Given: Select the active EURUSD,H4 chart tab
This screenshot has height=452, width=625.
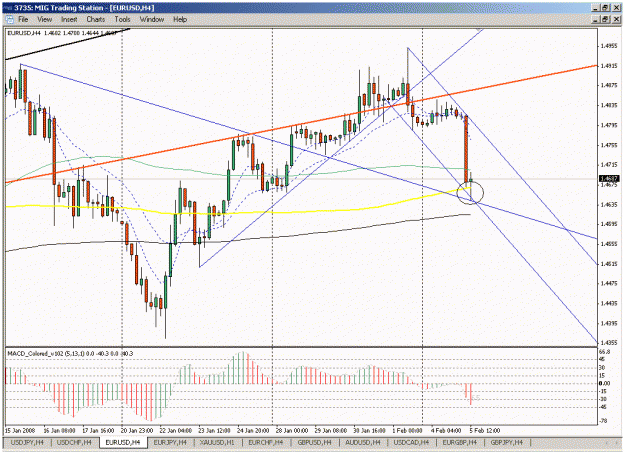Looking at the screenshot, I should pos(123,442).
